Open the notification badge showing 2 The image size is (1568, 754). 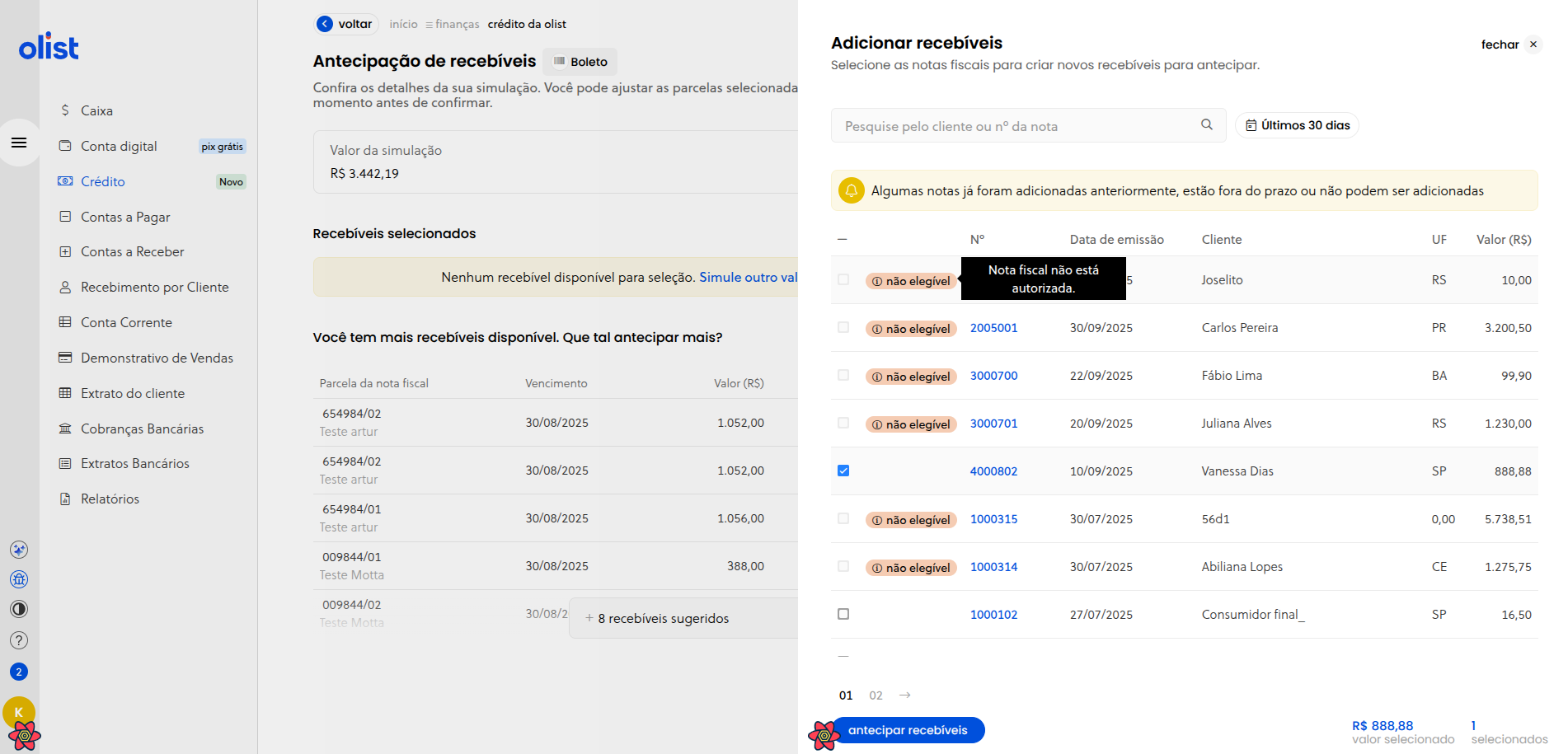pos(19,672)
